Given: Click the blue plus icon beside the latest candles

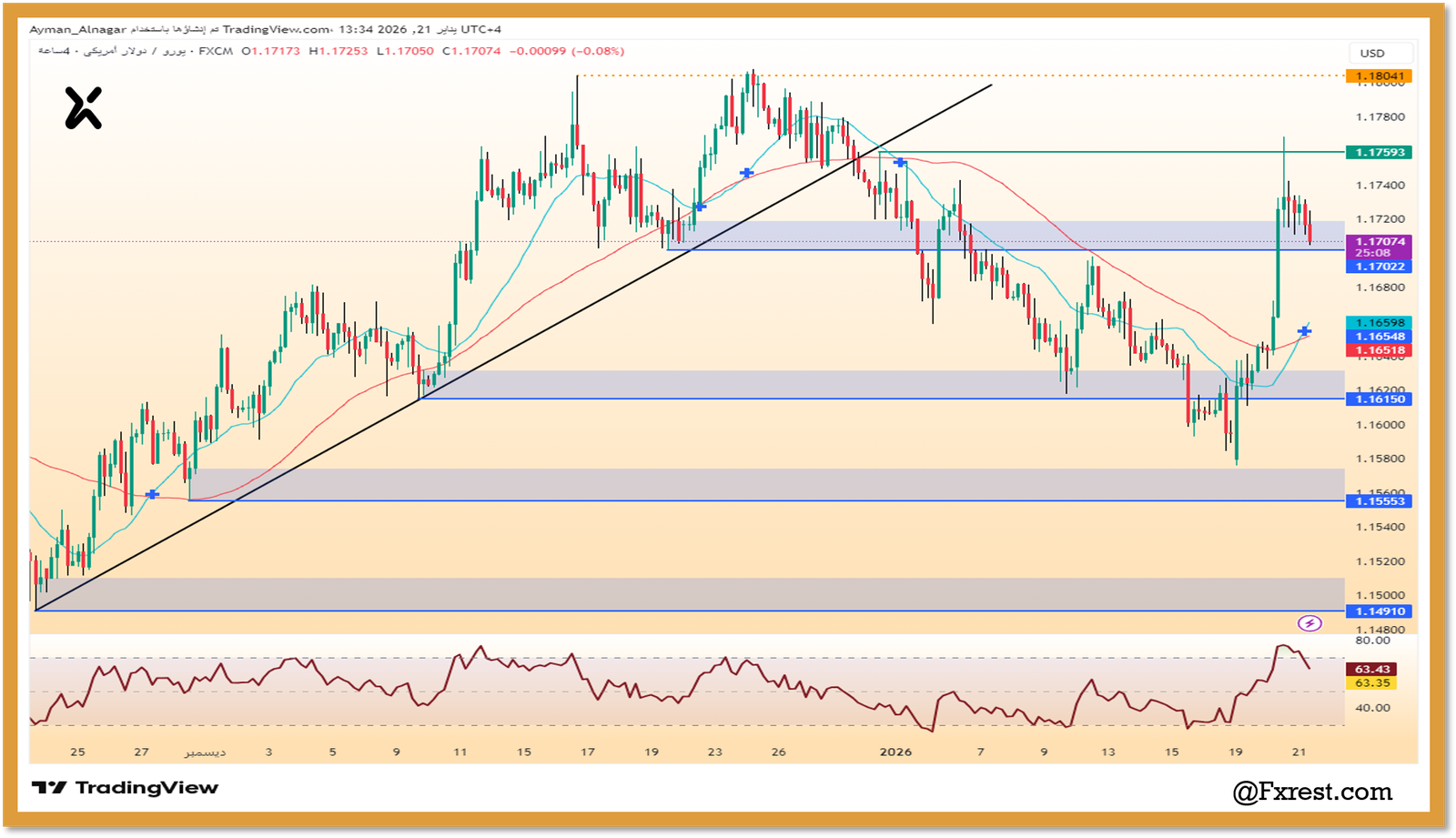Looking at the screenshot, I should [x=1305, y=331].
